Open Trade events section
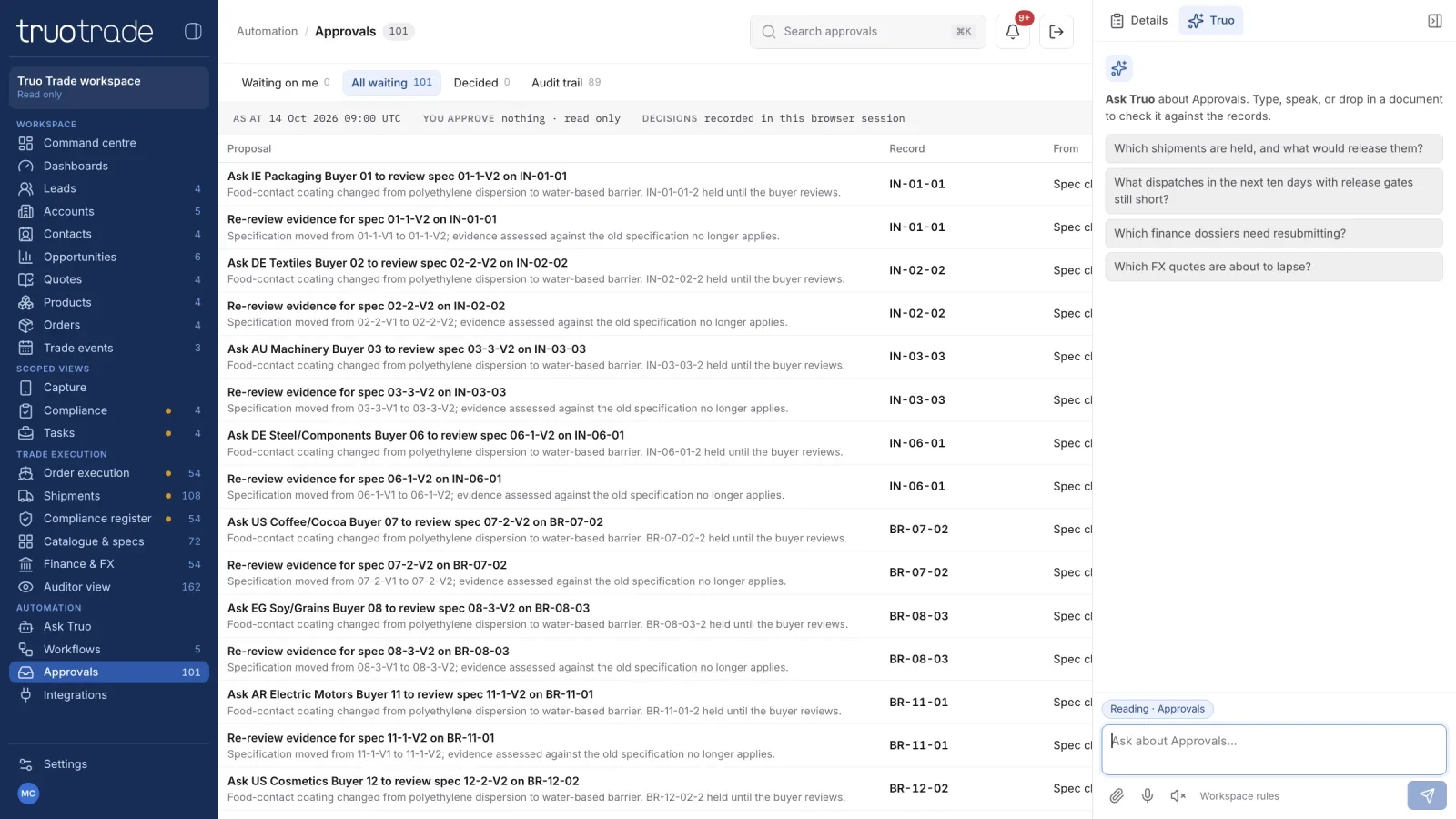This screenshot has width=1456, height=819. click(x=109, y=348)
